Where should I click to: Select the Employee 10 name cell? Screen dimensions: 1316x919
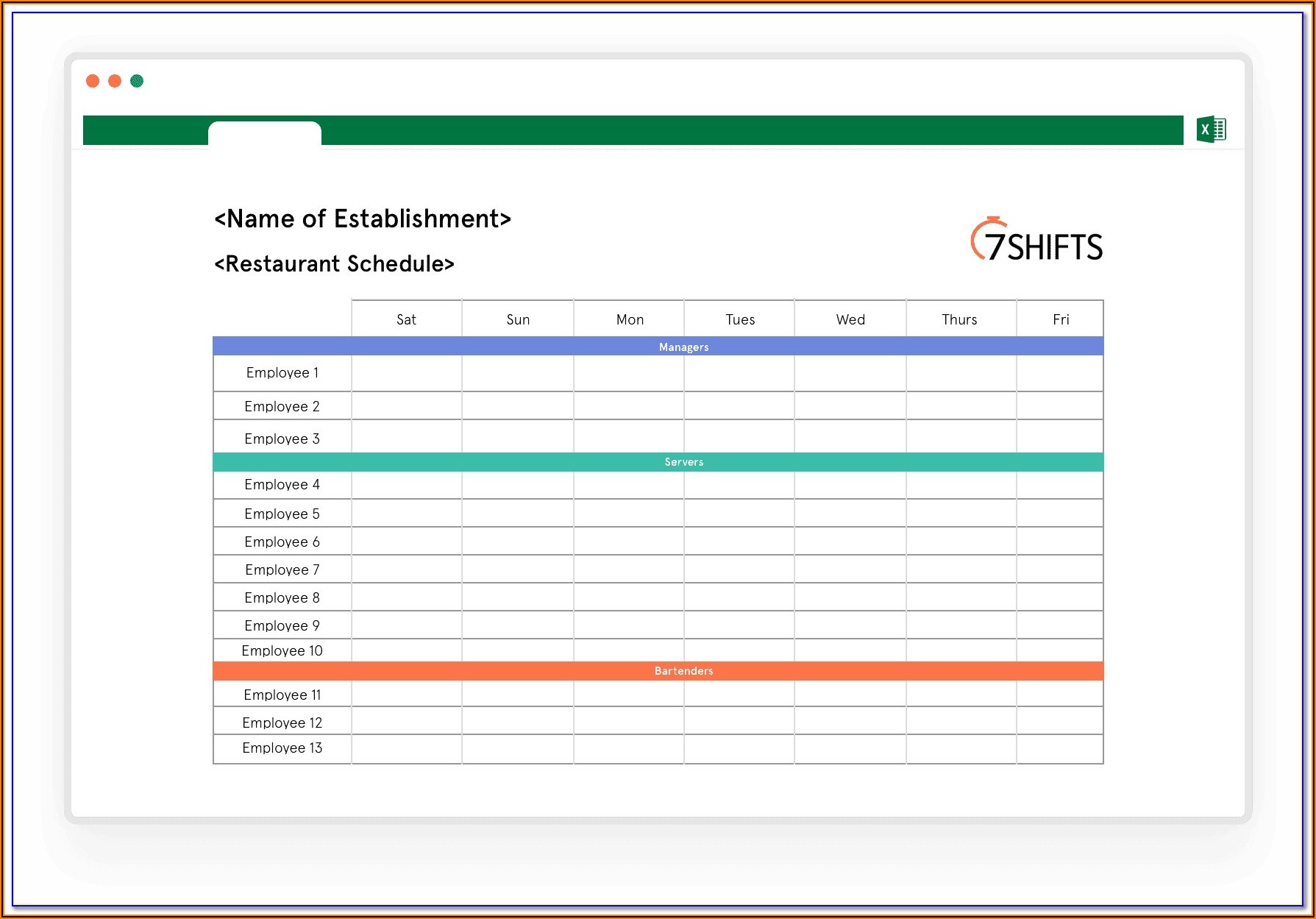282,650
